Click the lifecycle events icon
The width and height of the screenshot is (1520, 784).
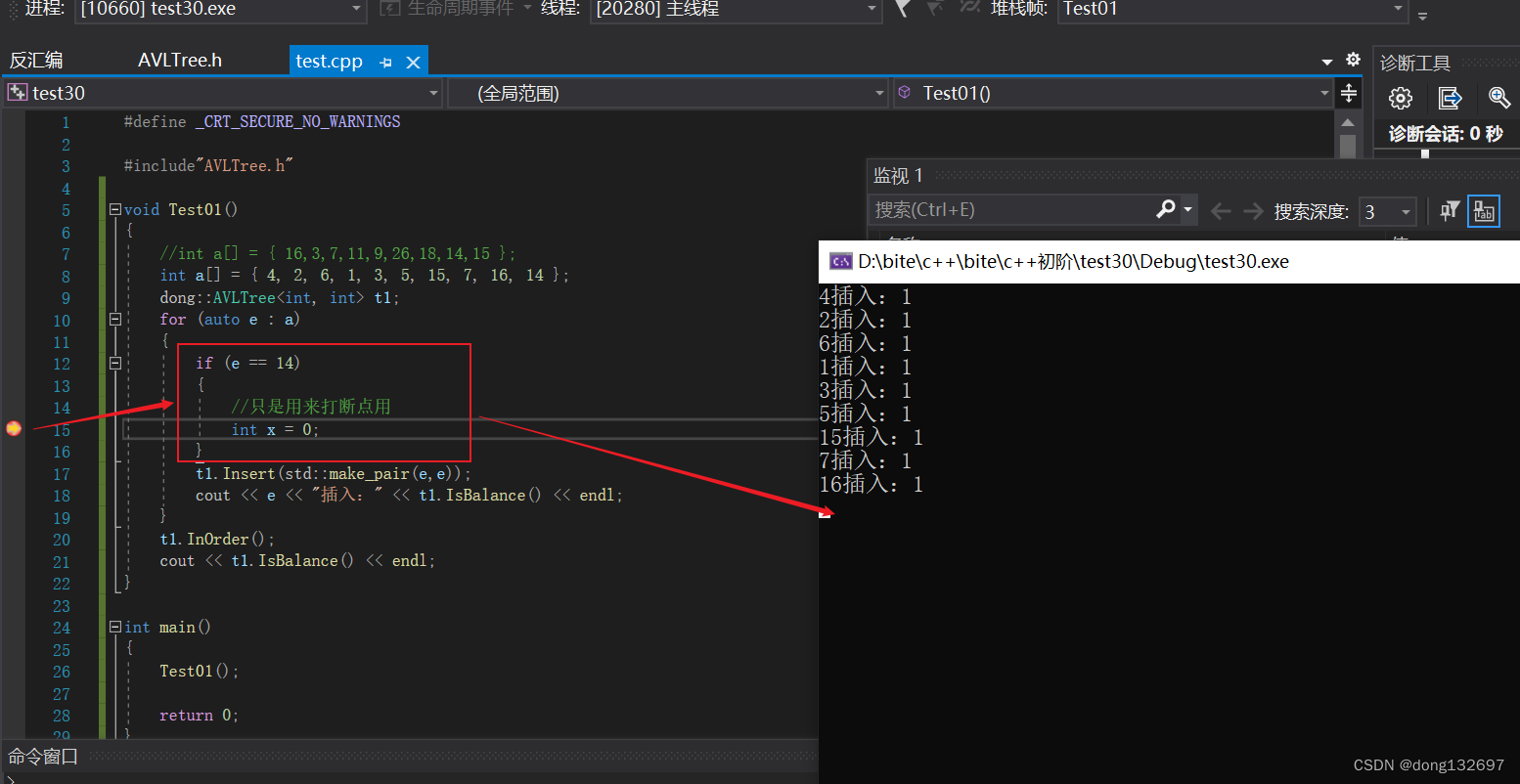pyautogui.click(x=389, y=9)
